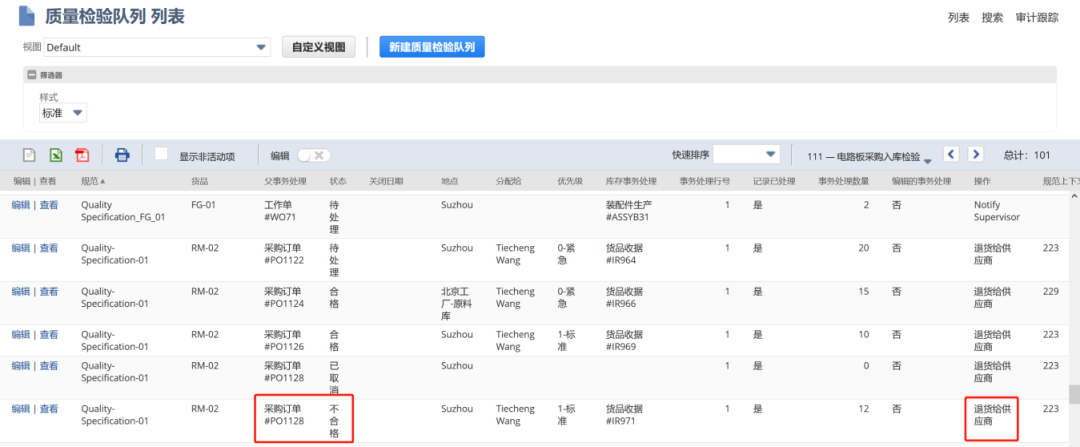This screenshot has height=447, width=1080.
Task: Click the 装配件生产 #ASSYB31 cell
Action: point(627,211)
